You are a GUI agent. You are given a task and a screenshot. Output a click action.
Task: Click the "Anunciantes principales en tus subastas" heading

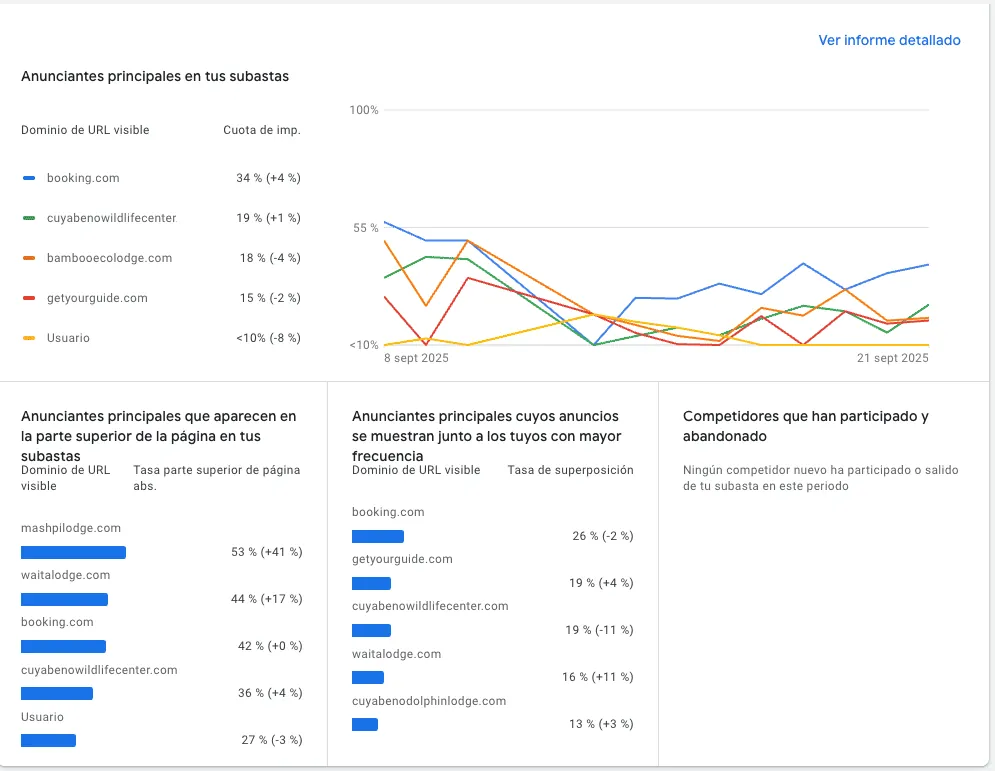point(155,76)
